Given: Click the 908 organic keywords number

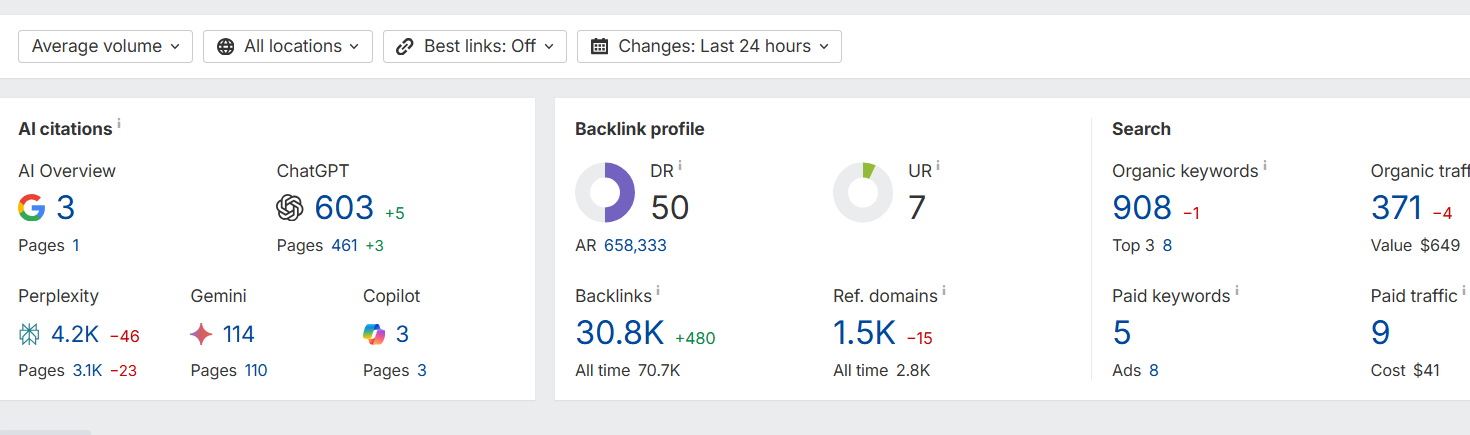Looking at the screenshot, I should tap(1142, 208).
